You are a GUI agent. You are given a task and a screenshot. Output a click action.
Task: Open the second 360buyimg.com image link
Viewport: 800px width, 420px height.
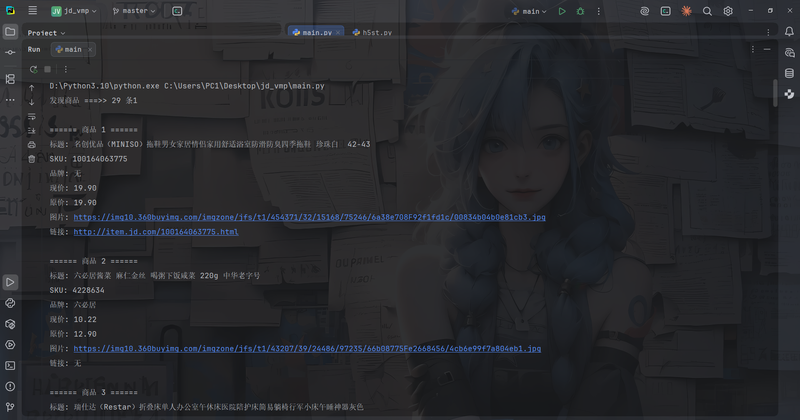pyautogui.click(x=307, y=349)
